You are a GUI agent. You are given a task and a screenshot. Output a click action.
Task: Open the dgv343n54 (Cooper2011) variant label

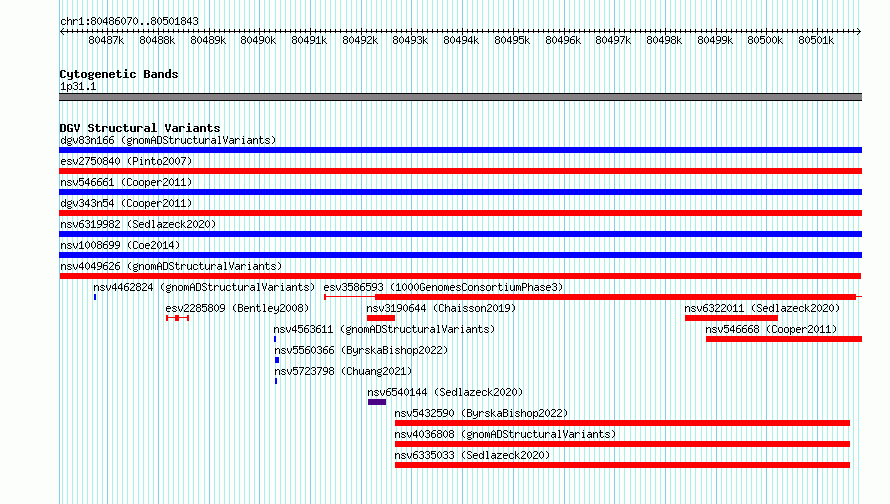click(126, 203)
